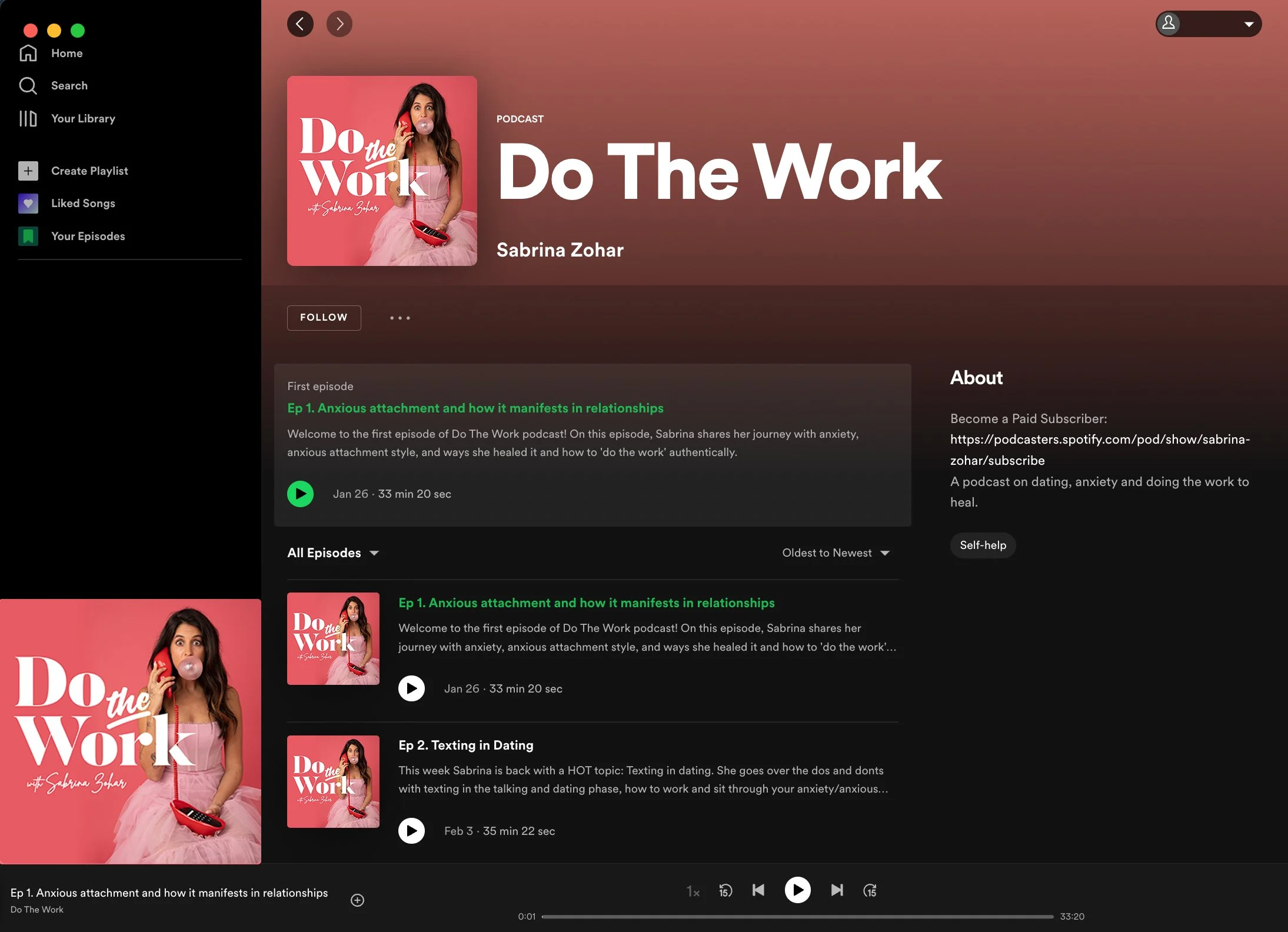Image resolution: width=1288 pixels, height=932 pixels.
Task: Open Ep 2. Texting in Dating
Action: click(x=466, y=745)
